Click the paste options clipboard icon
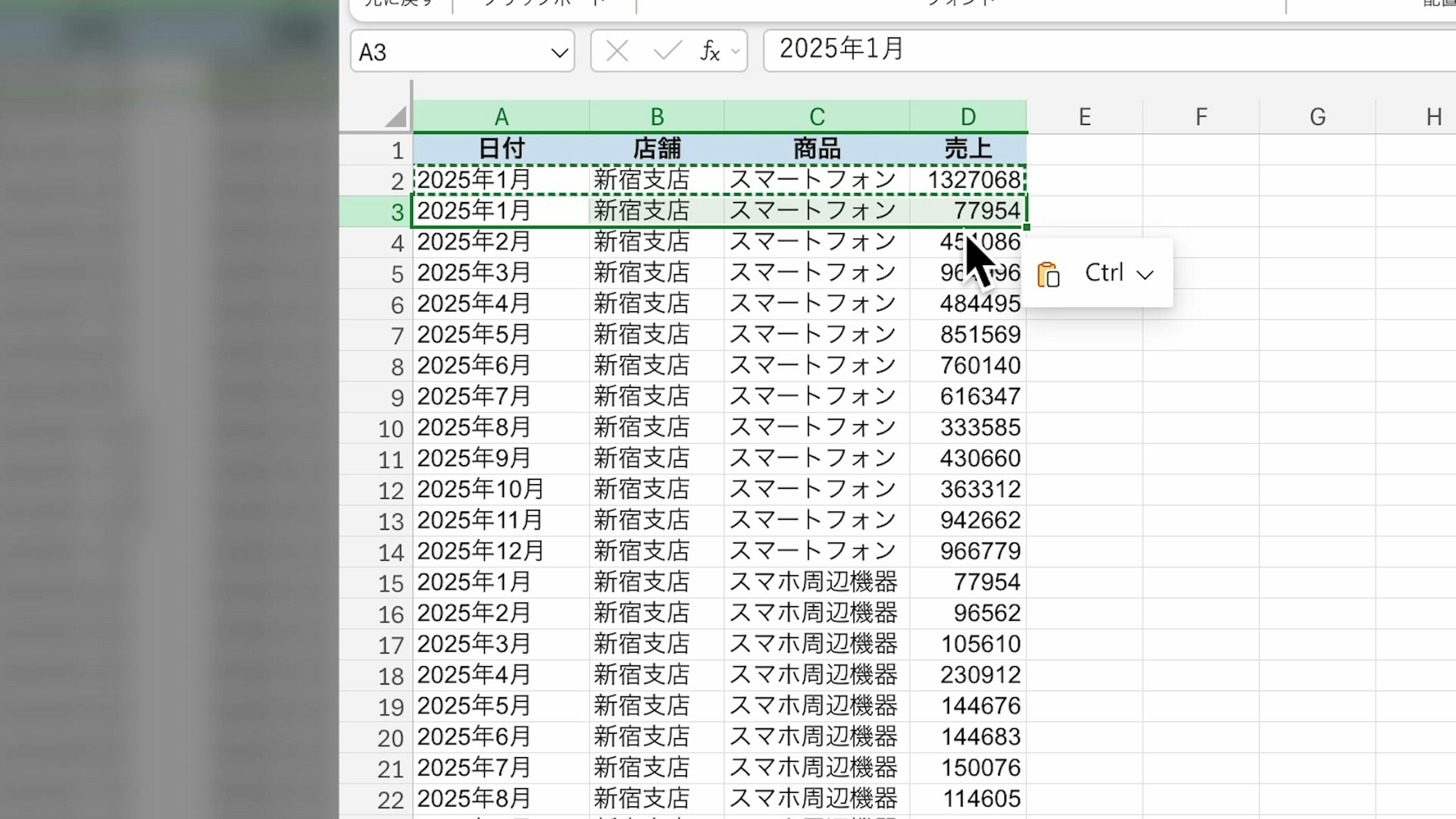The image size is (1456, 819). click(x=1048, y=275)
